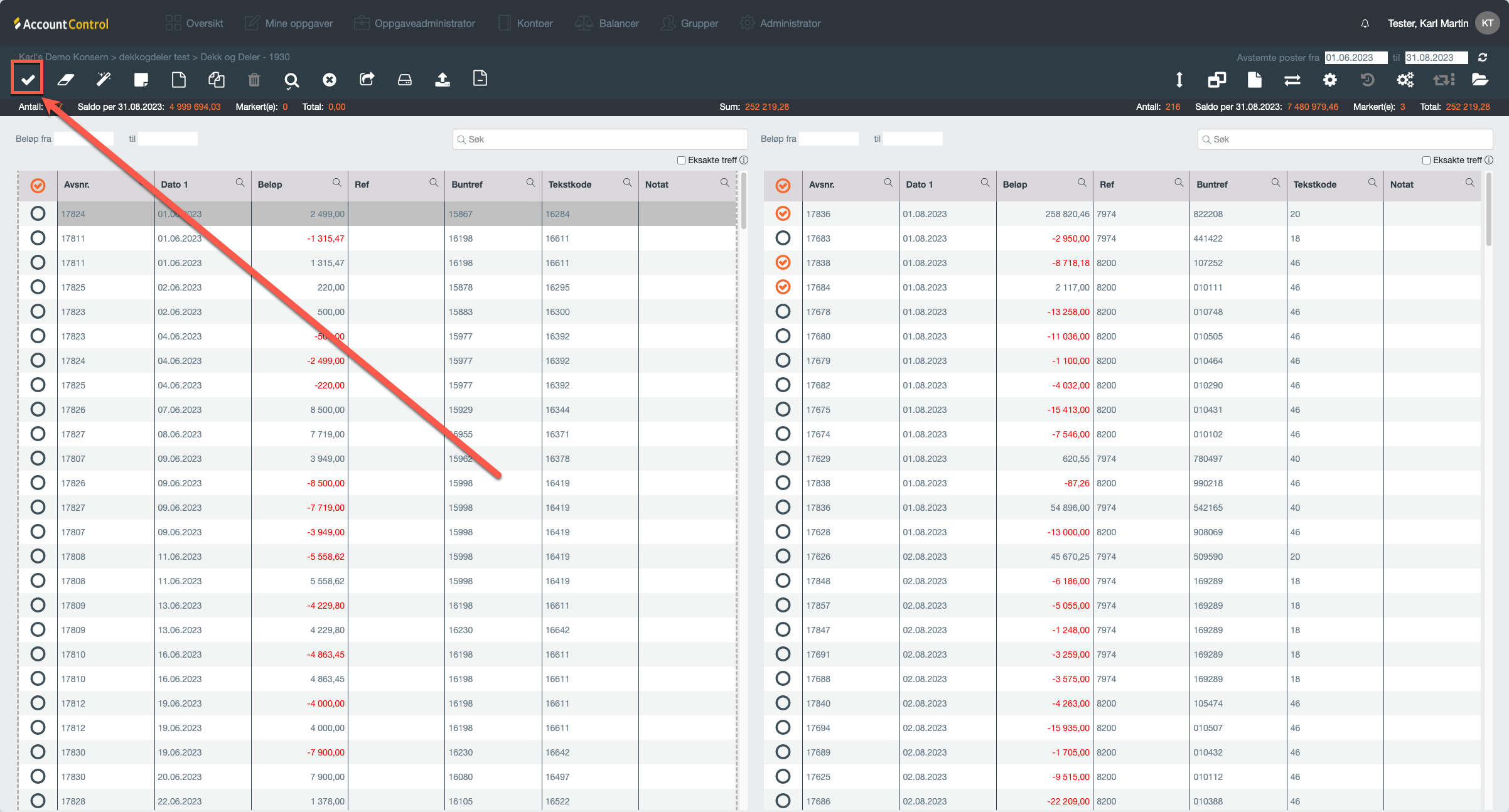This screenshot has width=1509, height=812.
Task: Open the sticky note icon
Action: (141, 79)
